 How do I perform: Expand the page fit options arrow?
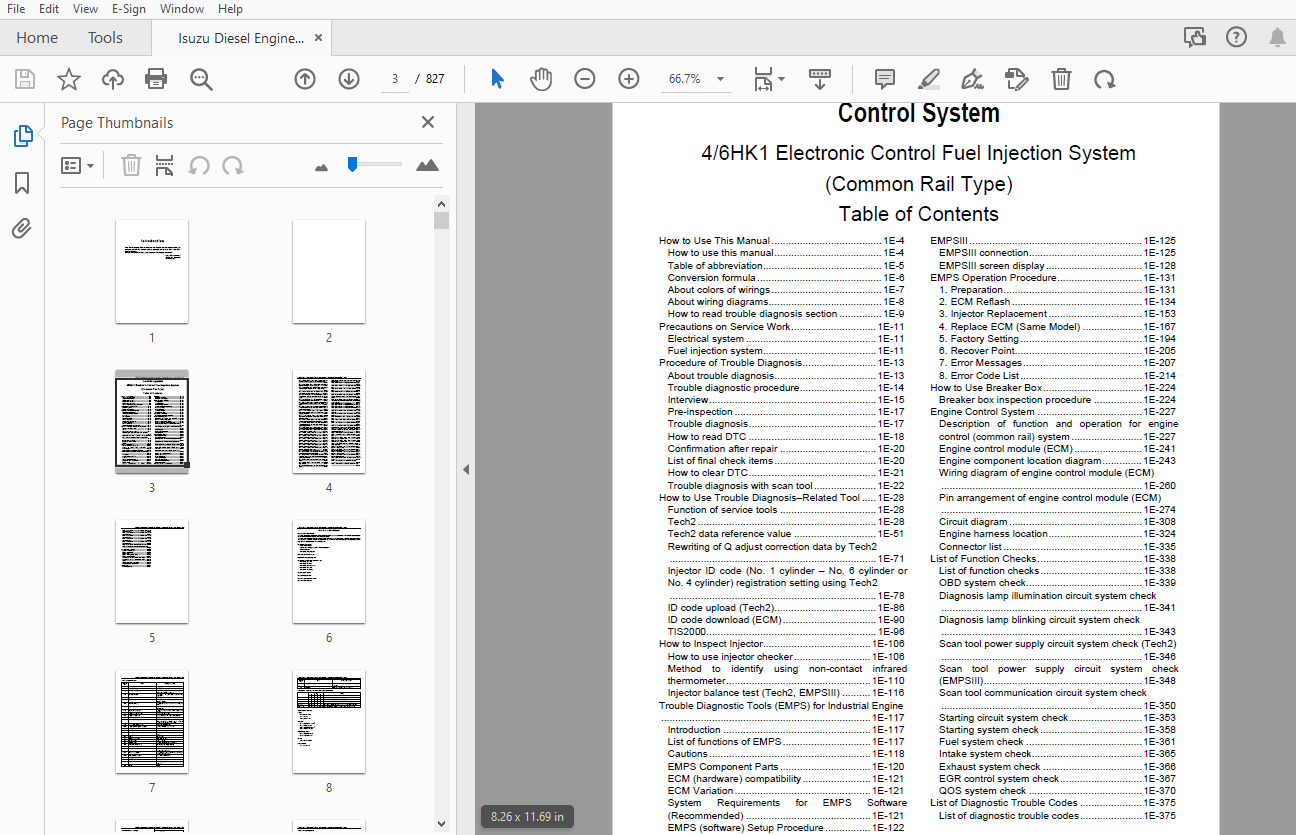click(x=781, y=79)
